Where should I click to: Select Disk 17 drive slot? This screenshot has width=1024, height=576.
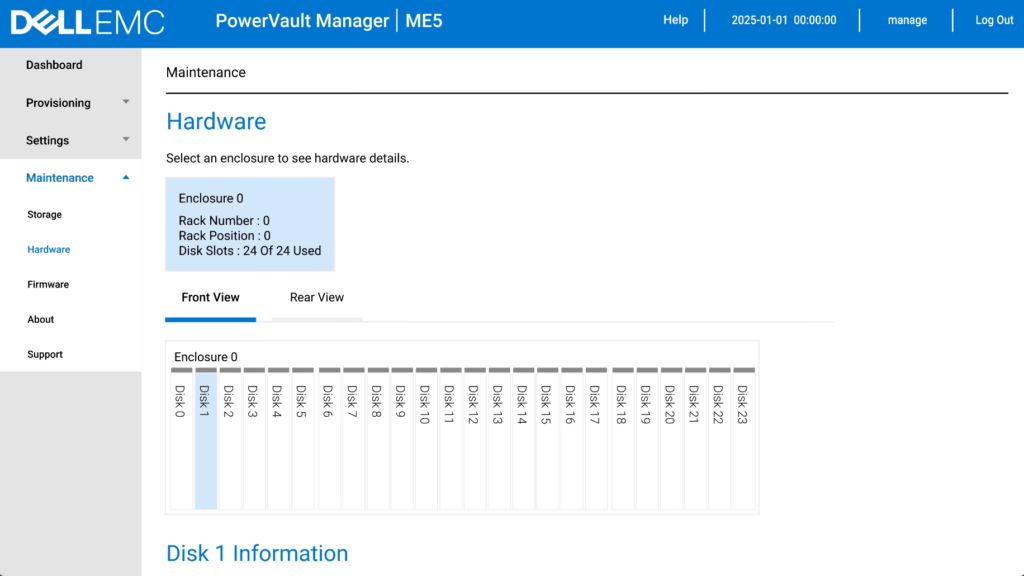coord(596,440)
